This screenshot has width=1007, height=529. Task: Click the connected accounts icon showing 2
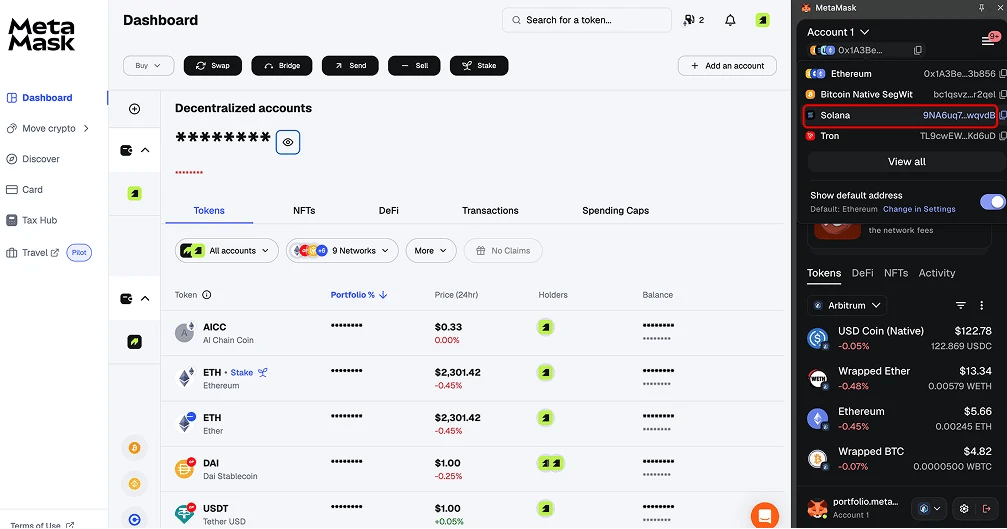[694, 20]
